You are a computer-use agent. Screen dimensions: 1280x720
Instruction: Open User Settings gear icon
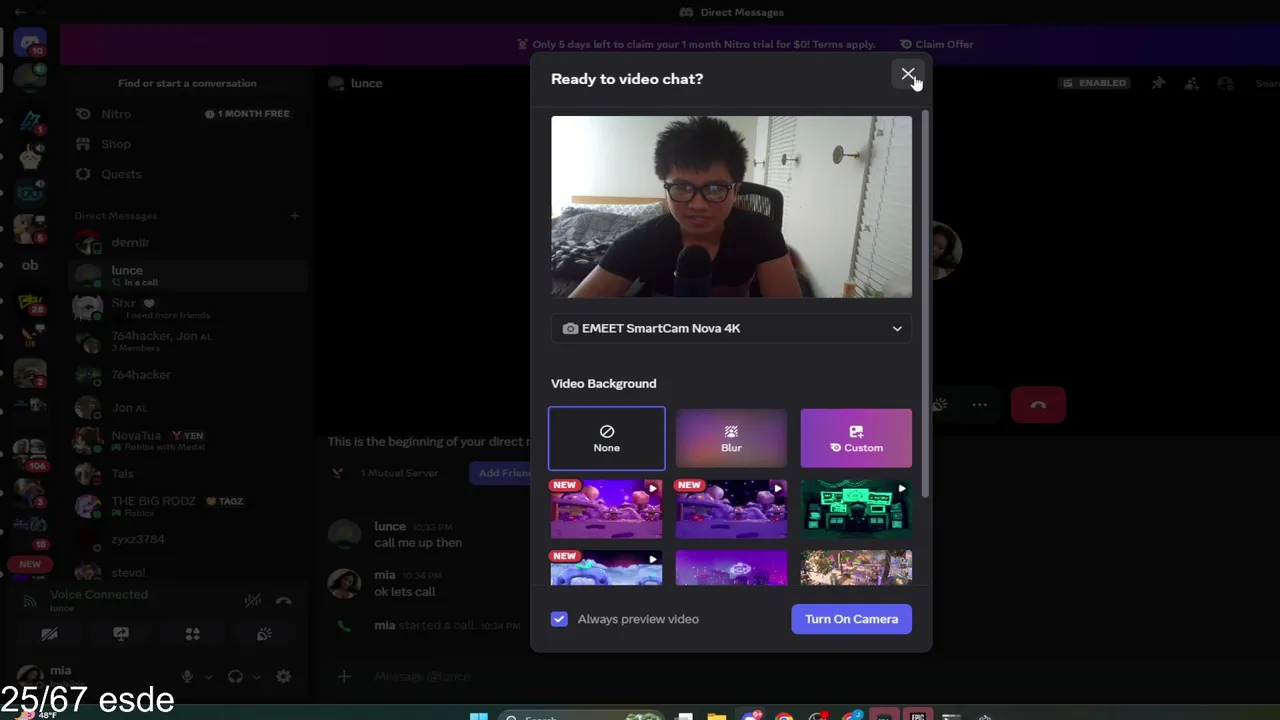[x=283, y=677]
